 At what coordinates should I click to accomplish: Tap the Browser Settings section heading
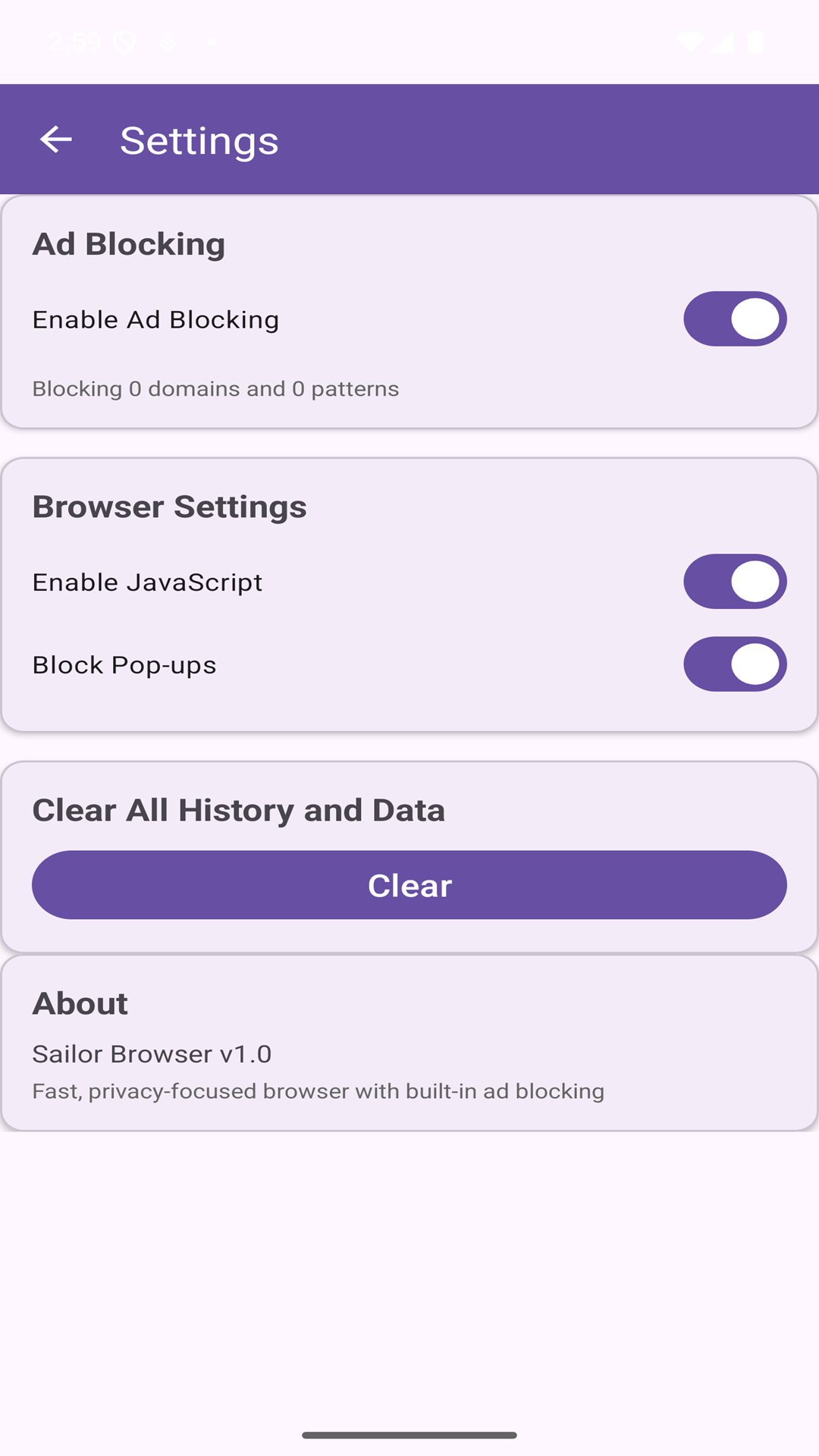click(169, 507)
